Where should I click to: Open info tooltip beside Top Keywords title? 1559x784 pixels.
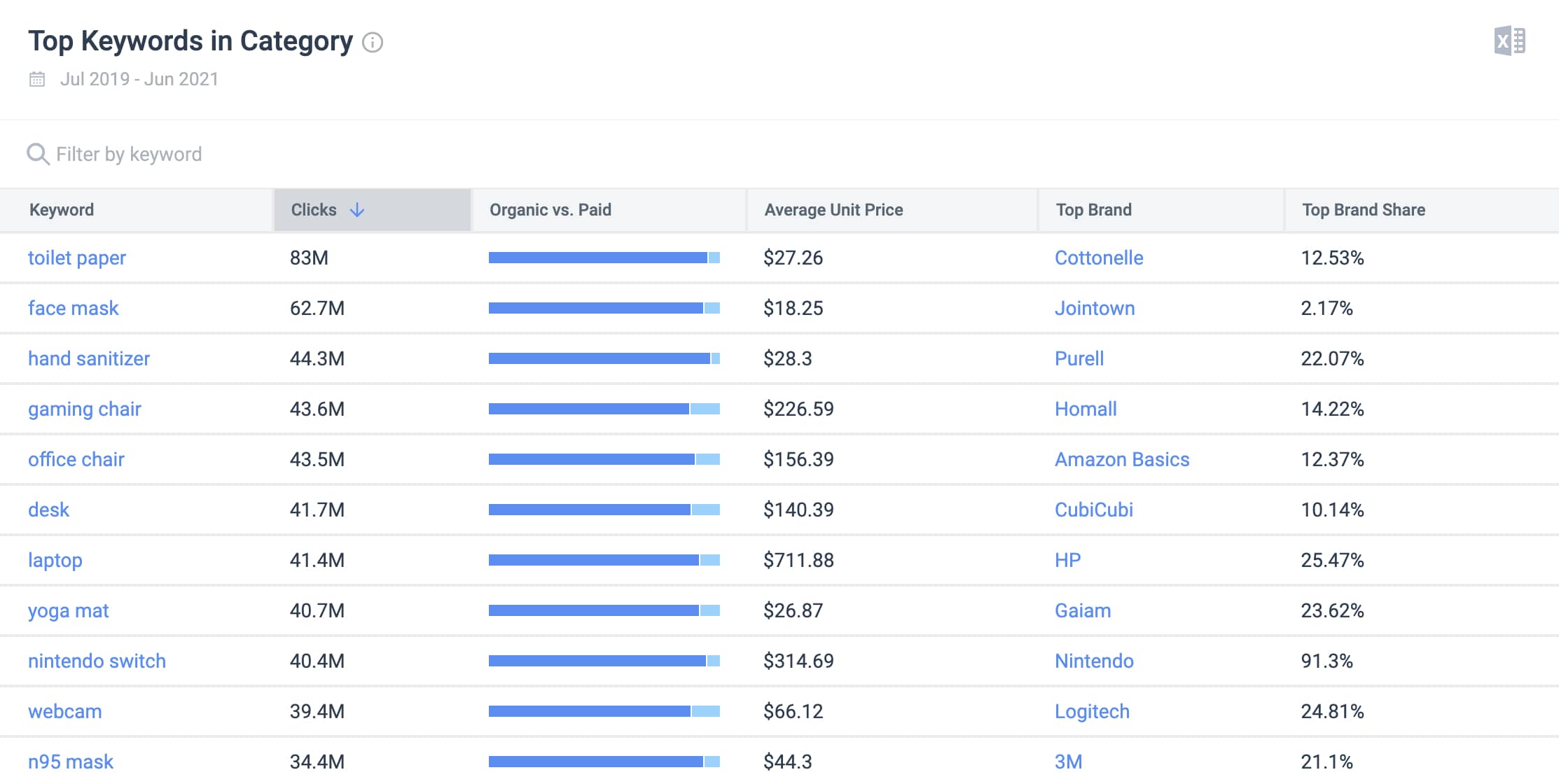click(373, 43)
